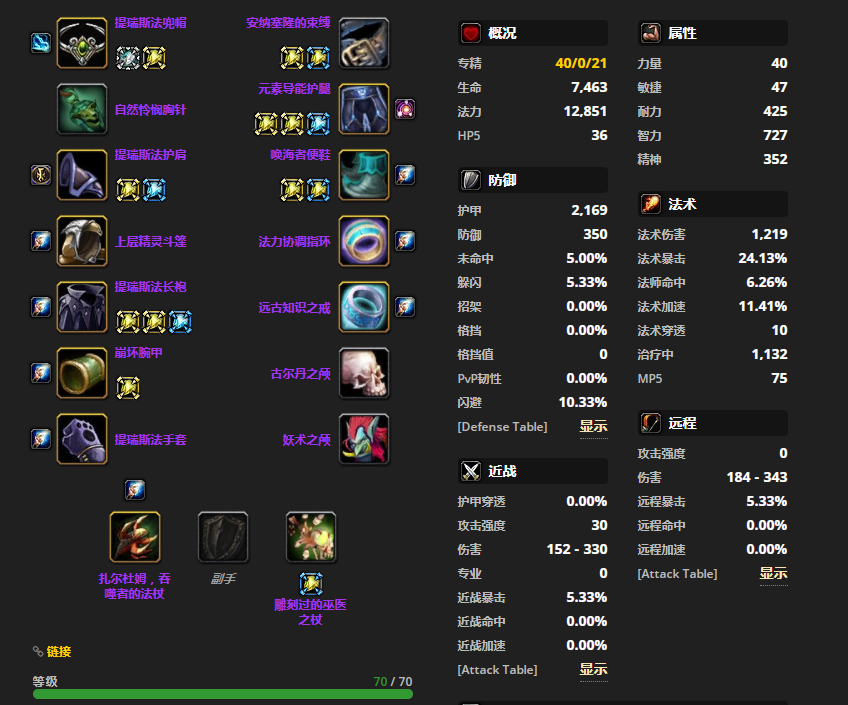
Task: Open the 链接 link
Action: 58,651
